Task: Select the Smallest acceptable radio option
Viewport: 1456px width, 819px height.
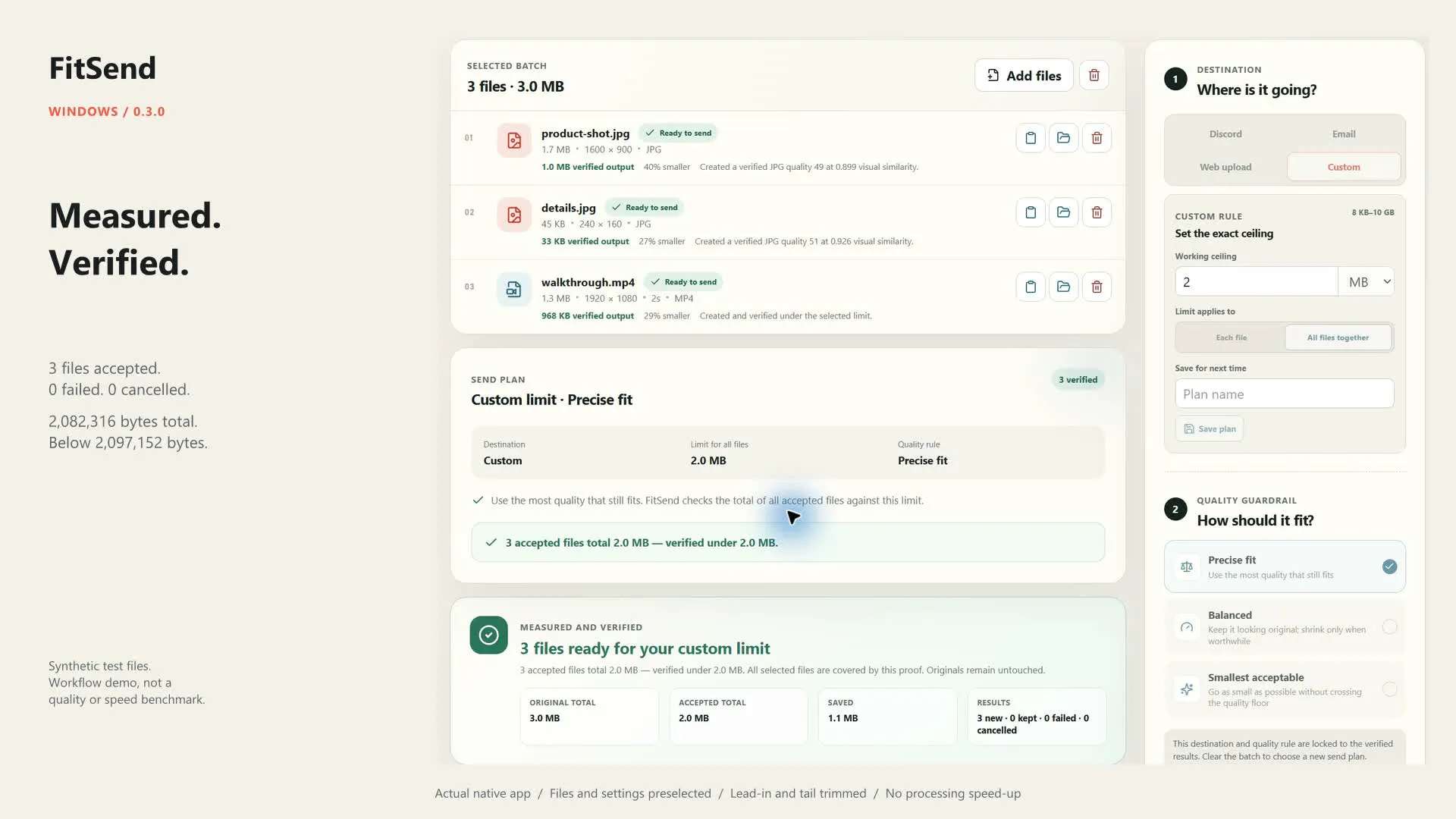Action: click(1285, 689)
